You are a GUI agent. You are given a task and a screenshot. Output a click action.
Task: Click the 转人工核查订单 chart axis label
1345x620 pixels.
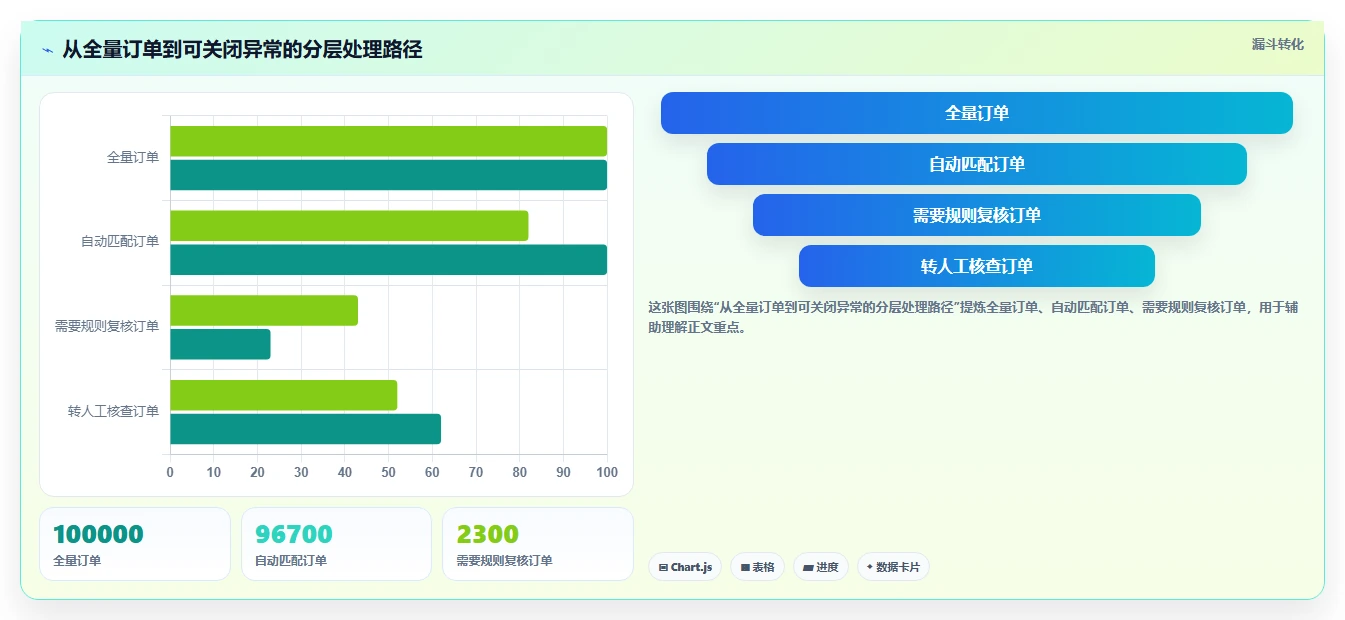click(x=114, y=412)
